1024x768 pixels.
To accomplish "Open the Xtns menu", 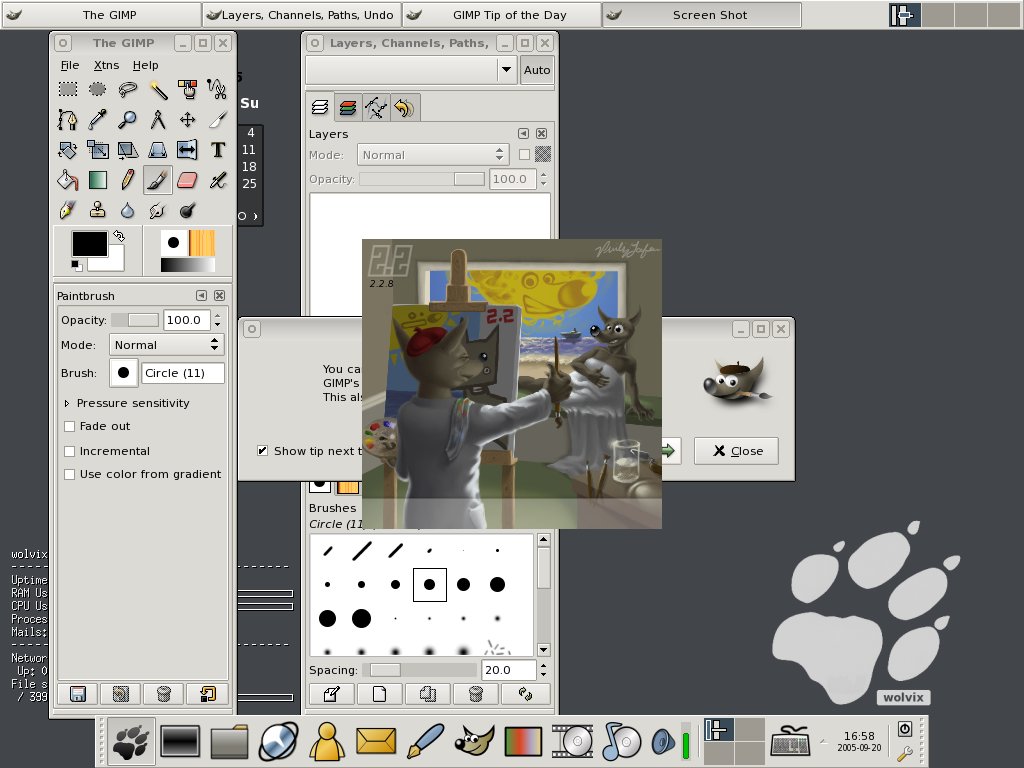I will tap(106, 65).
